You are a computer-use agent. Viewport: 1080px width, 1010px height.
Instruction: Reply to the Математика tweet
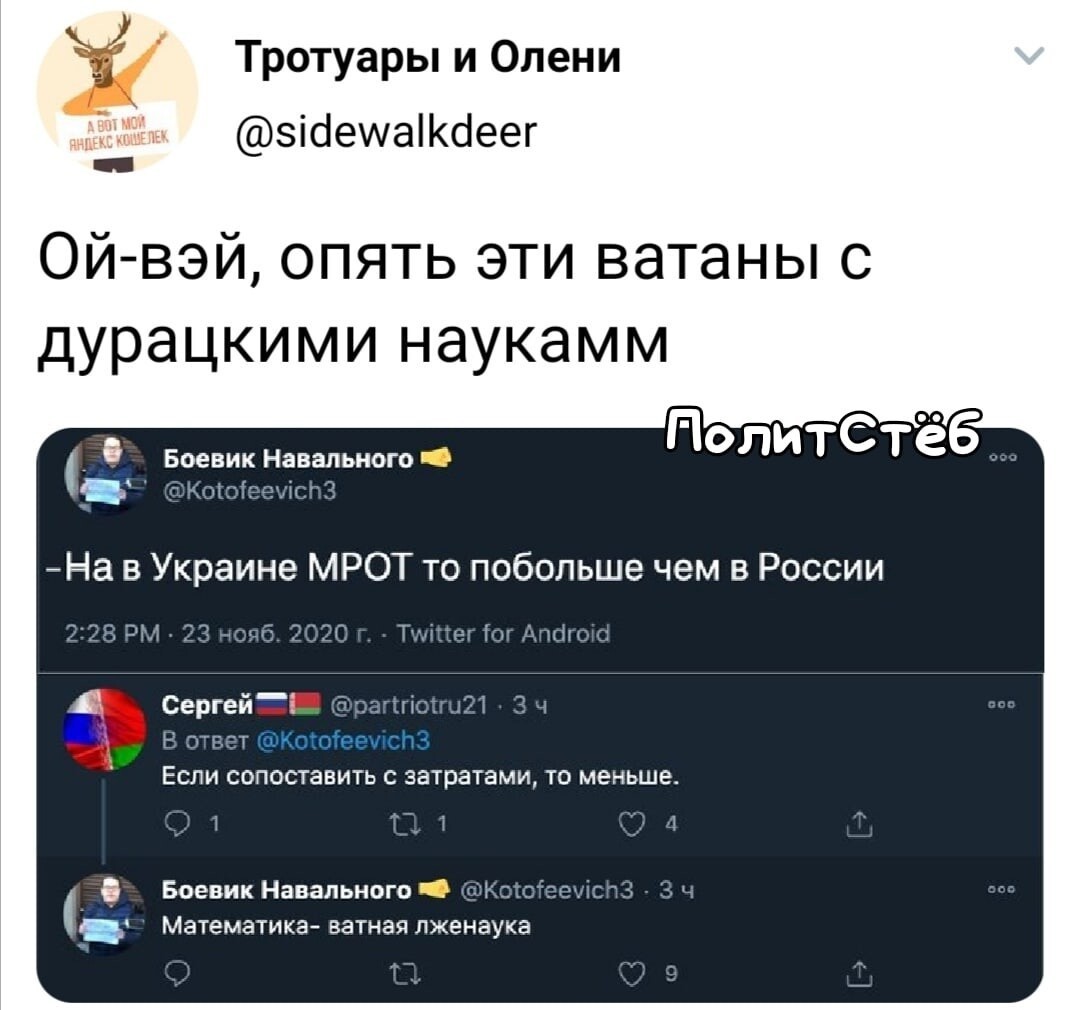point(178,974)
